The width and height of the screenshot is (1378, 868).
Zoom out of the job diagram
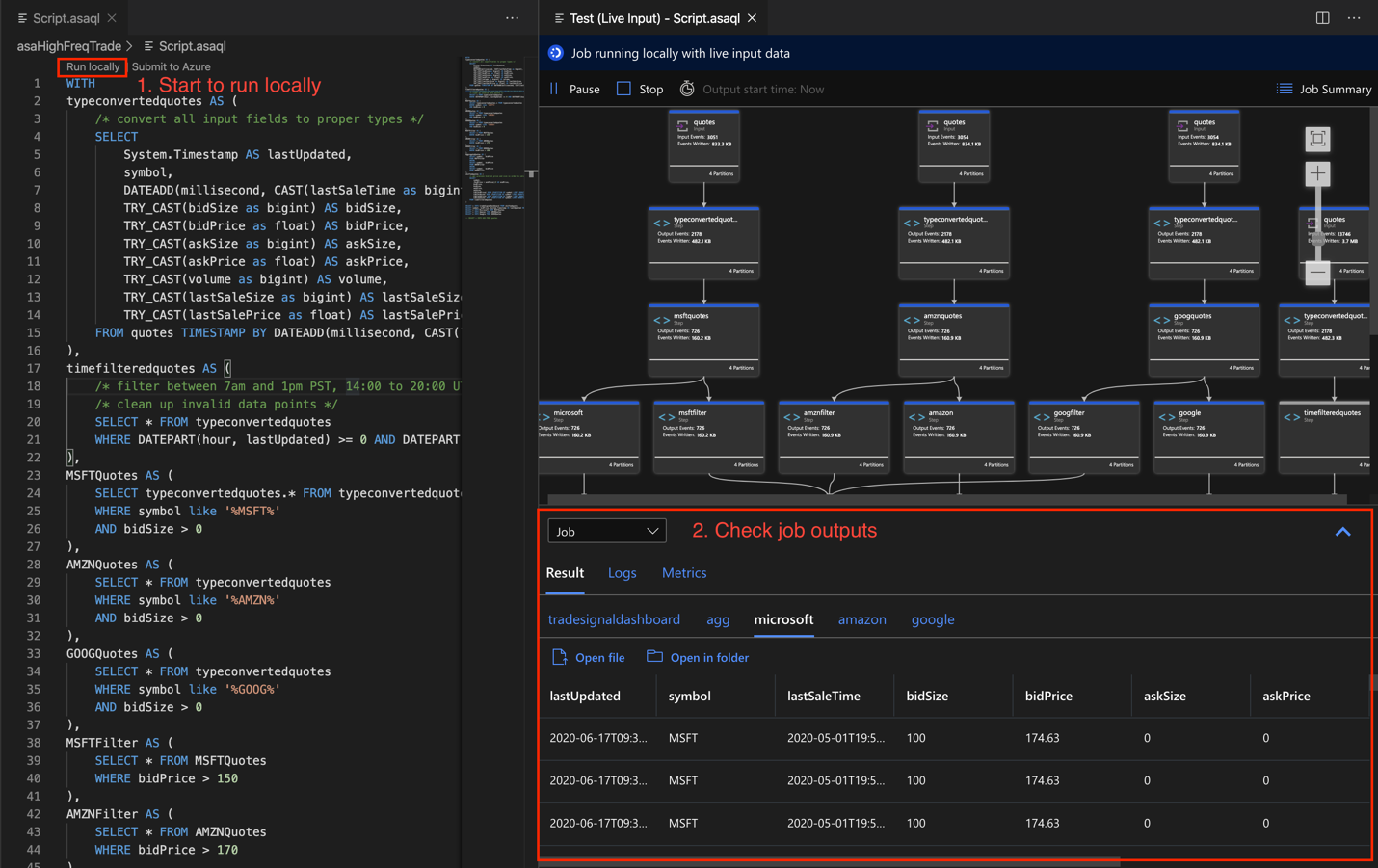point(1317,273)
